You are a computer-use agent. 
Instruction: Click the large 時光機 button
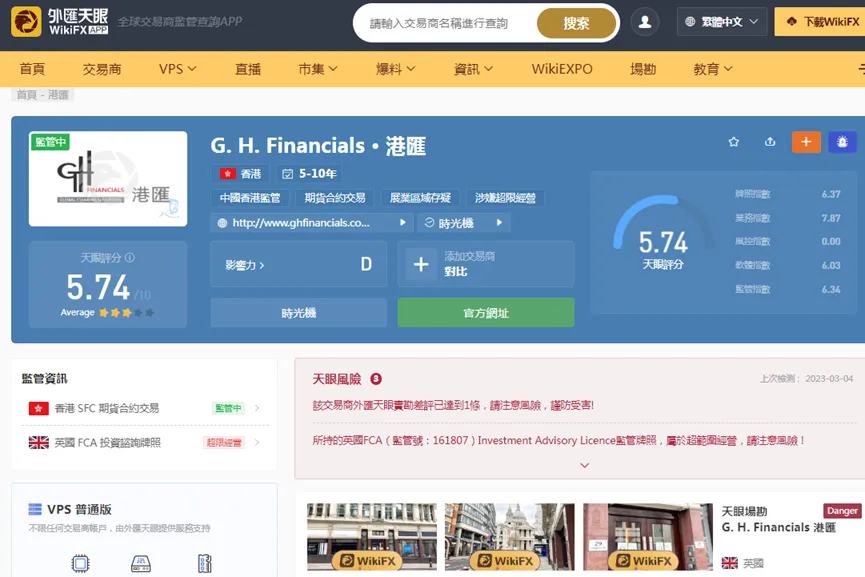point(298,313)
